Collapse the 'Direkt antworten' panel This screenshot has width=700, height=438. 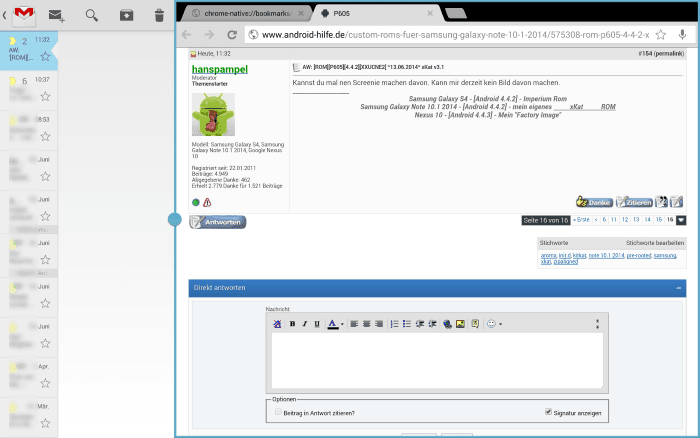(x=679, y=288)
